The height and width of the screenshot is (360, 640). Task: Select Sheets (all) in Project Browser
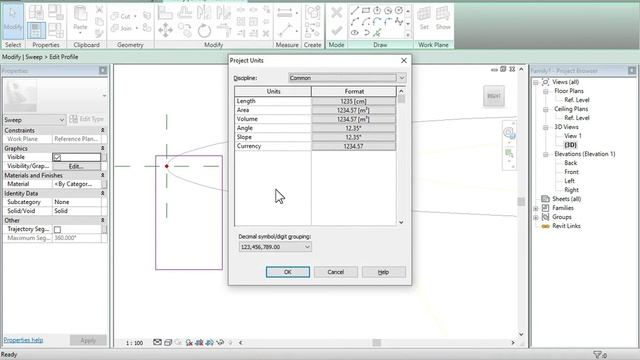tap(567, 199)
